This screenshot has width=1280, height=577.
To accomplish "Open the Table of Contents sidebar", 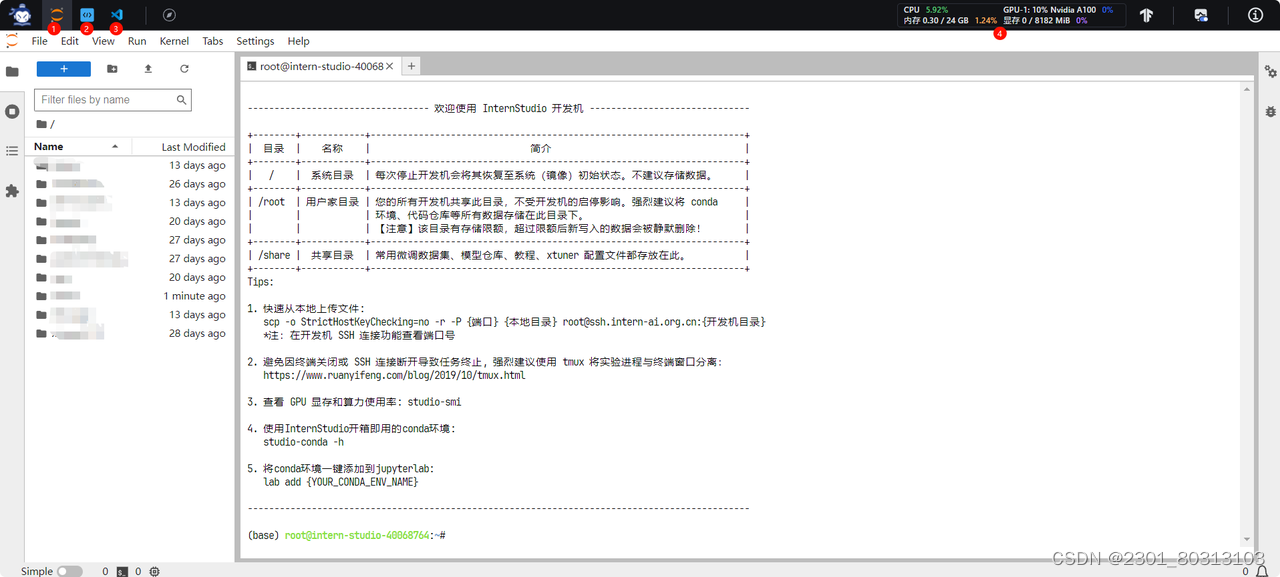I will [x=12, y=151].
